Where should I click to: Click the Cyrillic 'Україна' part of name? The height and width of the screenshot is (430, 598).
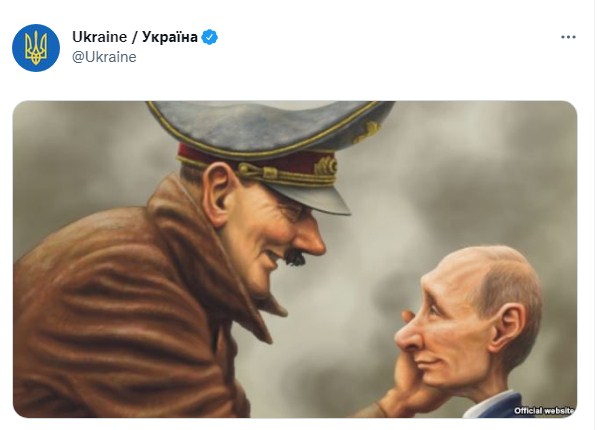click(x=170, y=37)
